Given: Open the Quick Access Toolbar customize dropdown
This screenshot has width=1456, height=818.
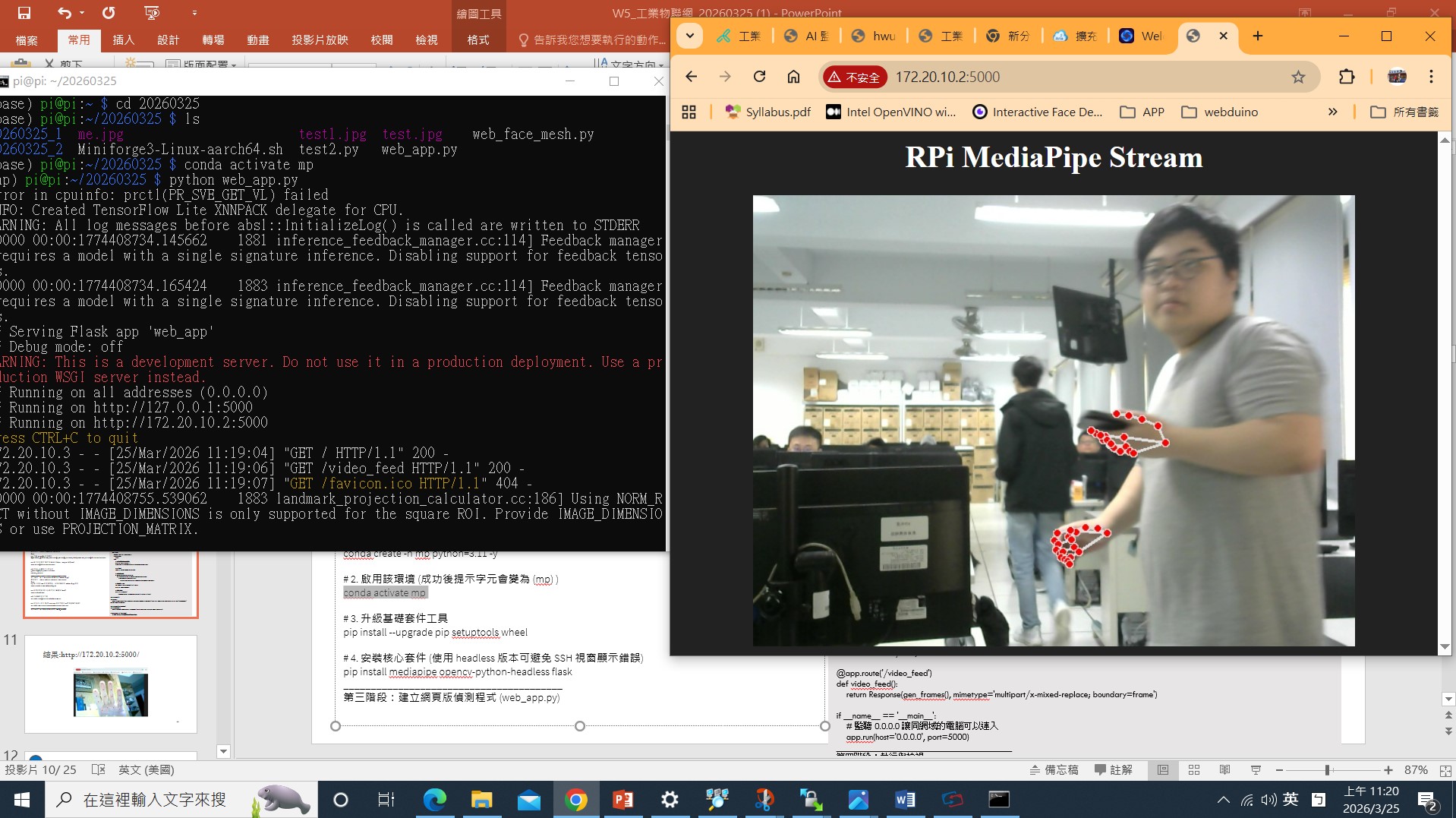Looking at the screenshot, I should pyautogui.click(x=194, y=13).
